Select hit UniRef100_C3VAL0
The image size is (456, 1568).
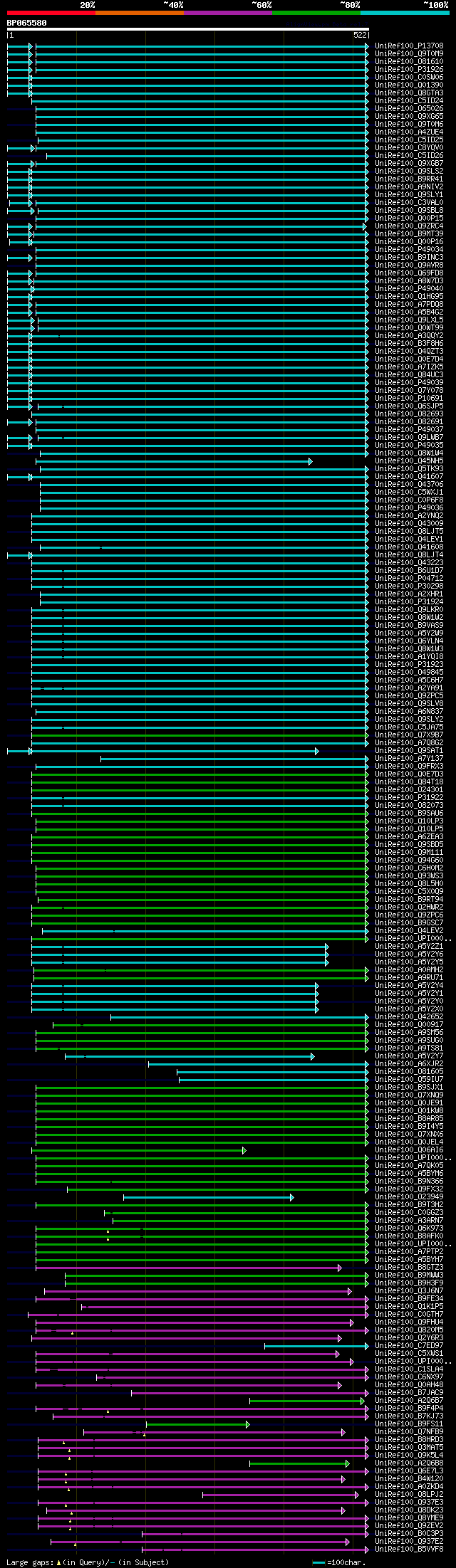(409, 203)
